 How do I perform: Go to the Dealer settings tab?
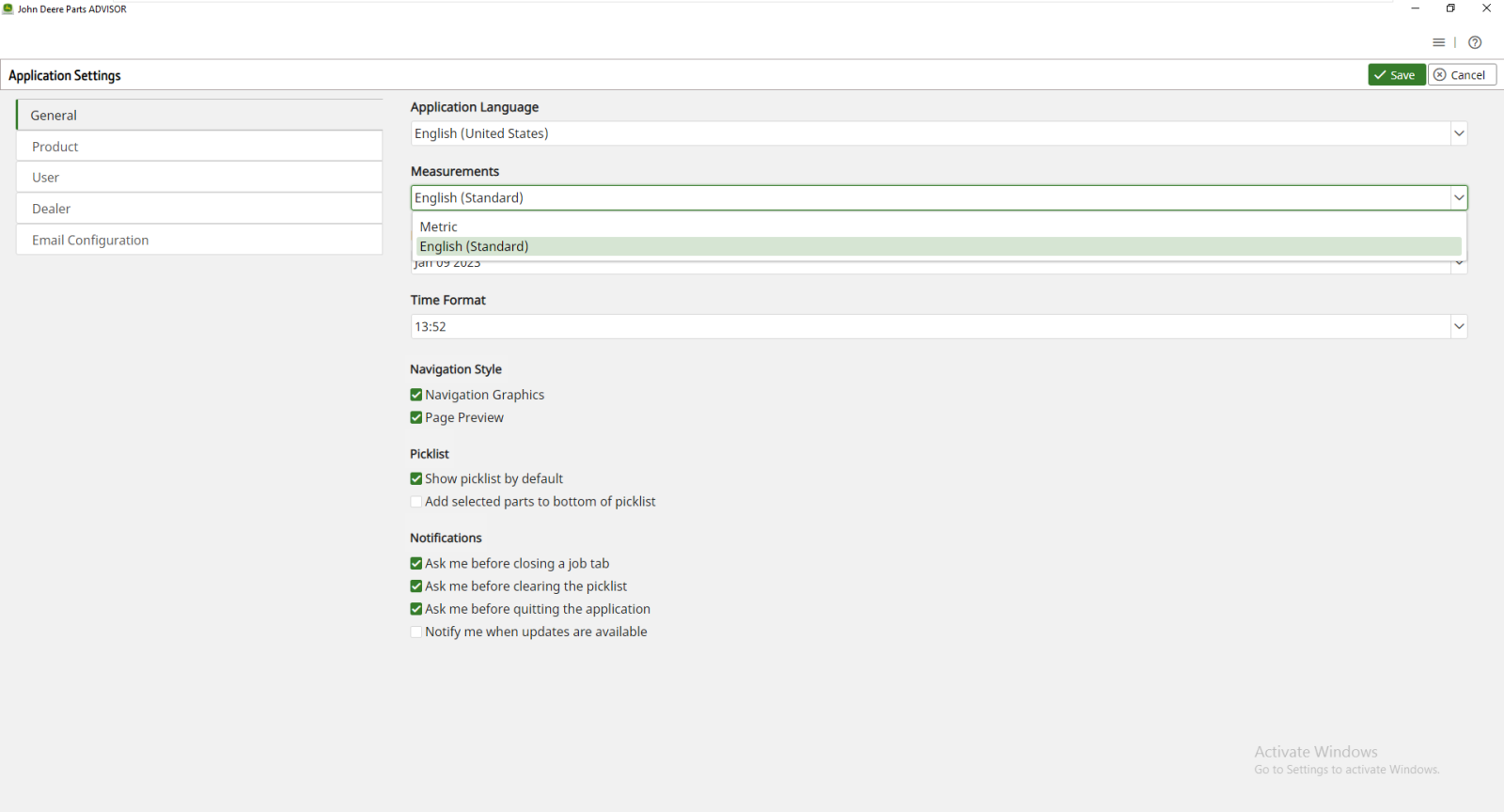click(199, 209)
